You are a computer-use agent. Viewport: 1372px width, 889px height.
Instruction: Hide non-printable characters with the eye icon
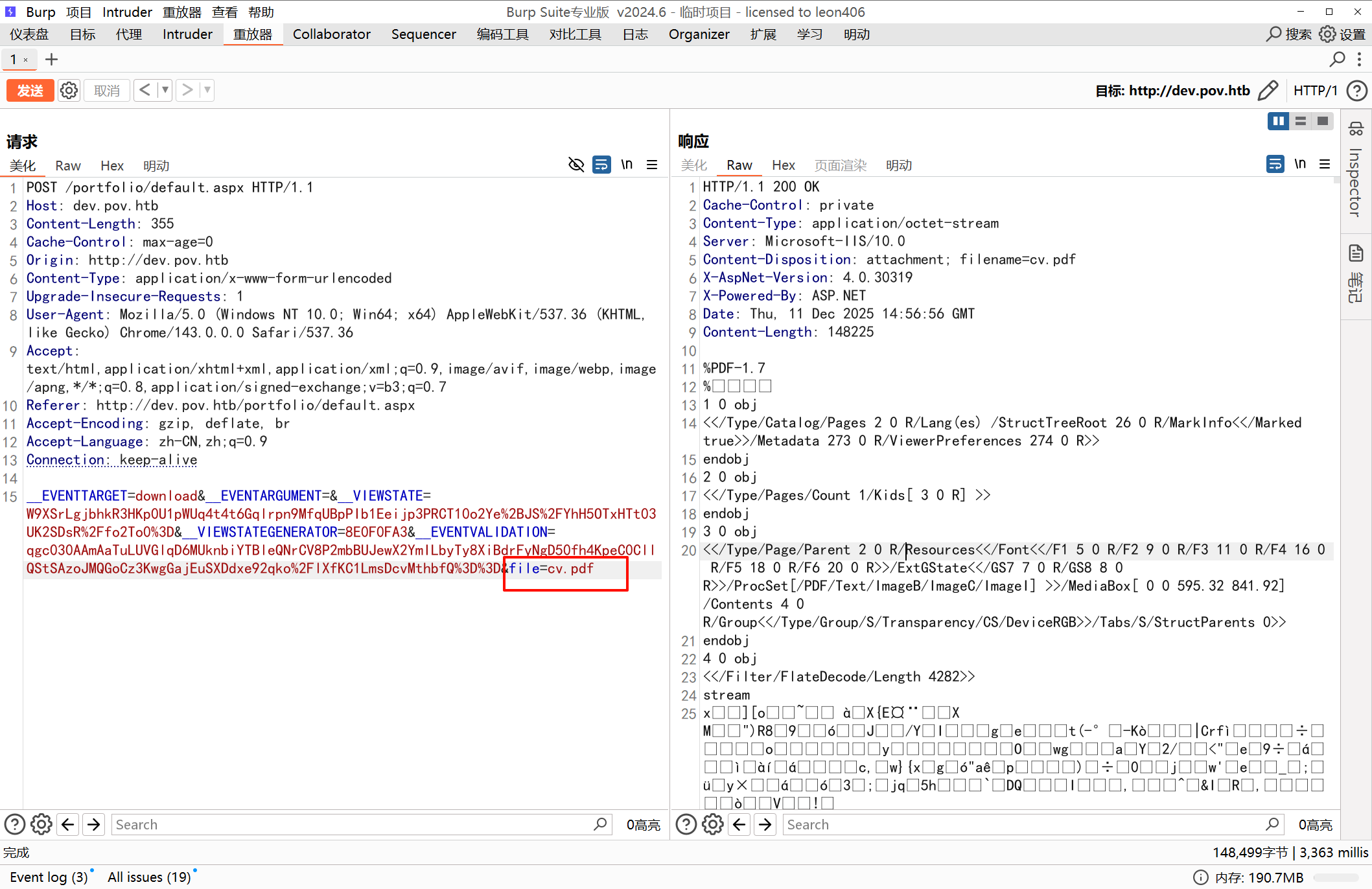click(x=576, y=165)
